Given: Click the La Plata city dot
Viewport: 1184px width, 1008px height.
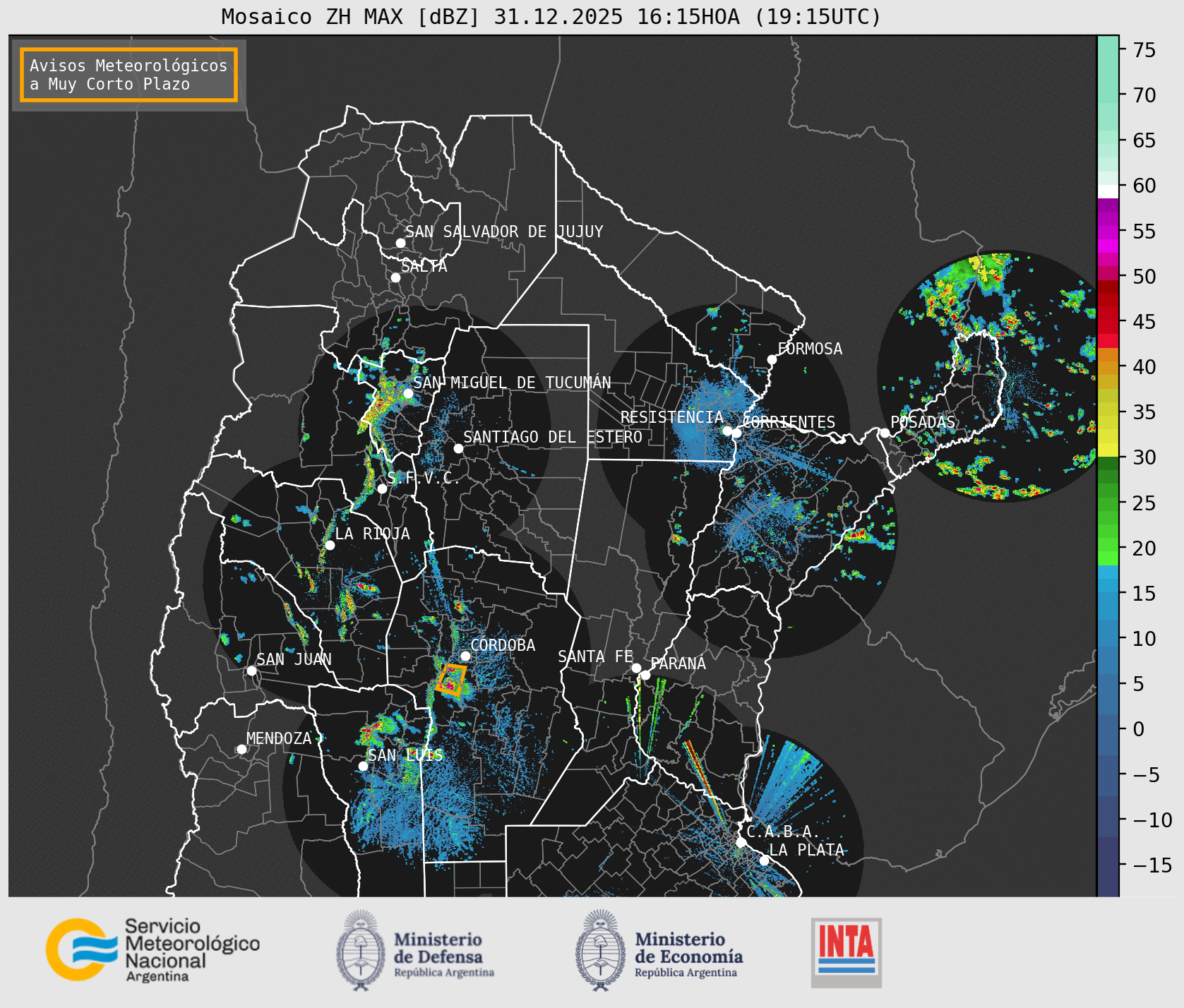Looking at the screenshot, I should click(x=764, y=860).
